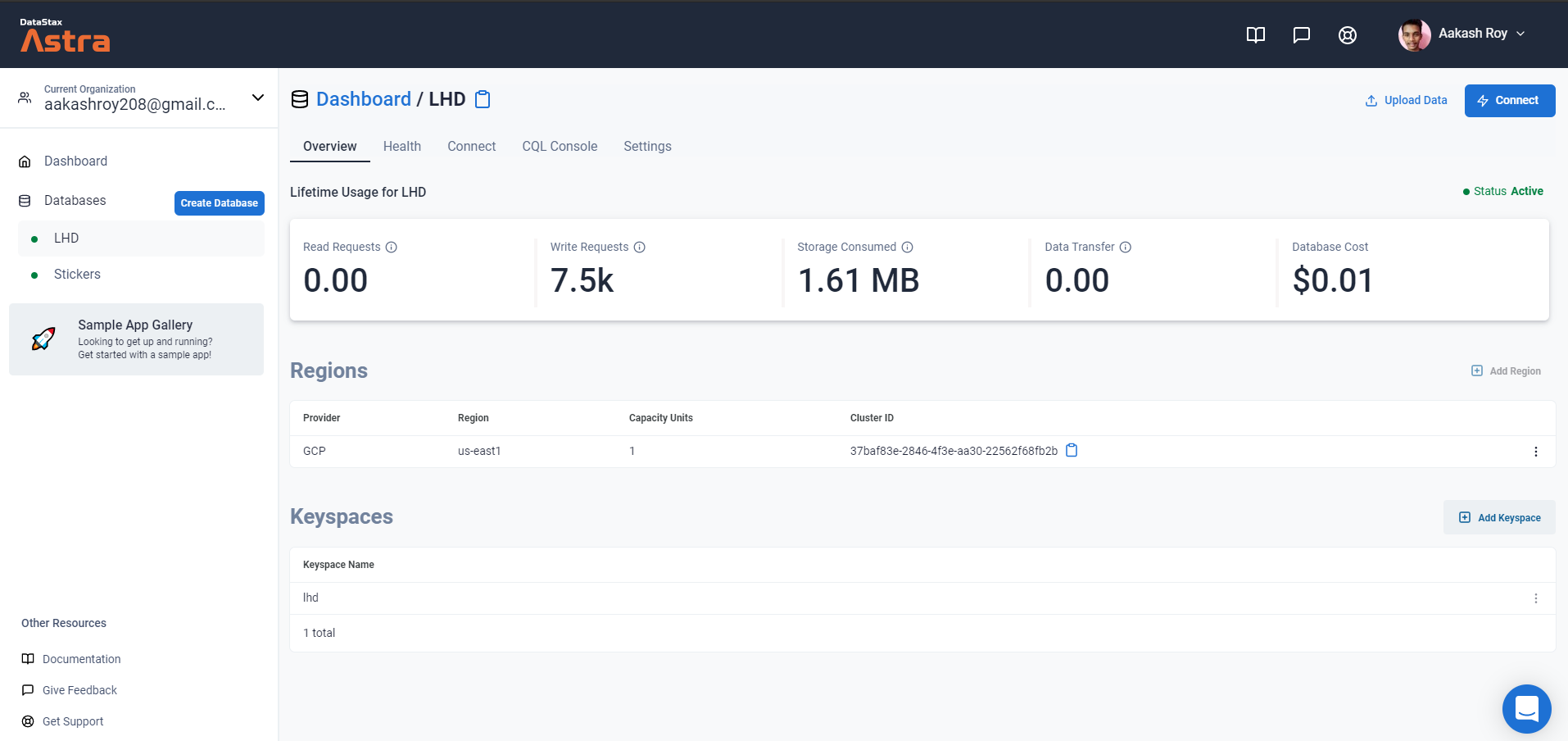Click the blue Connect button

pyautogui.click(x=1510, y=101)
